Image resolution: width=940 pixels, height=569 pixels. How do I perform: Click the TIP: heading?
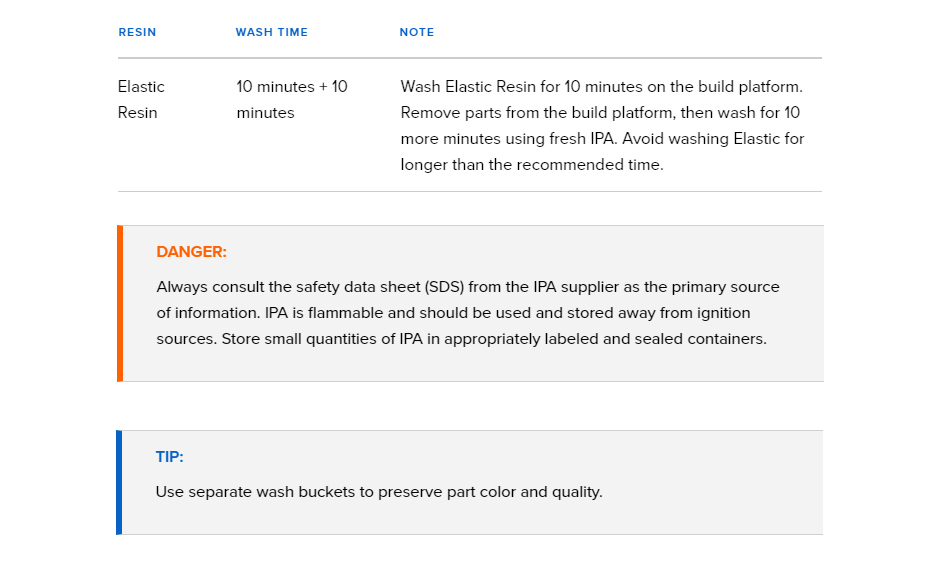170,457
